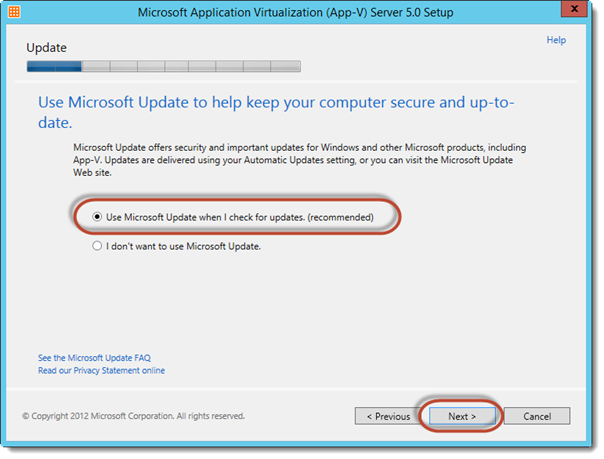
Task: Cancel the setup wizard
Action: coord(537,416)
